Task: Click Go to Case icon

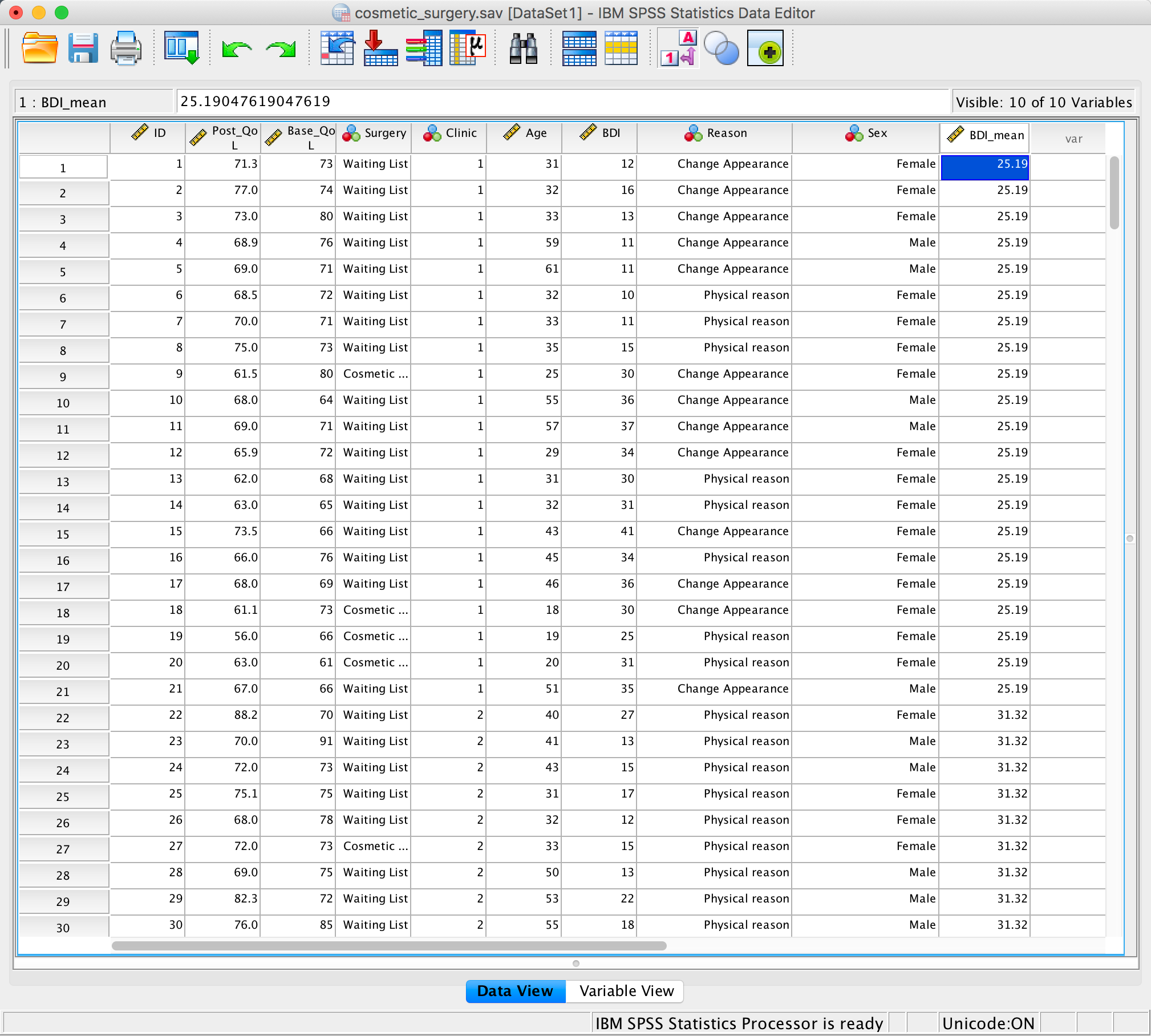Action: coord(337,48)
